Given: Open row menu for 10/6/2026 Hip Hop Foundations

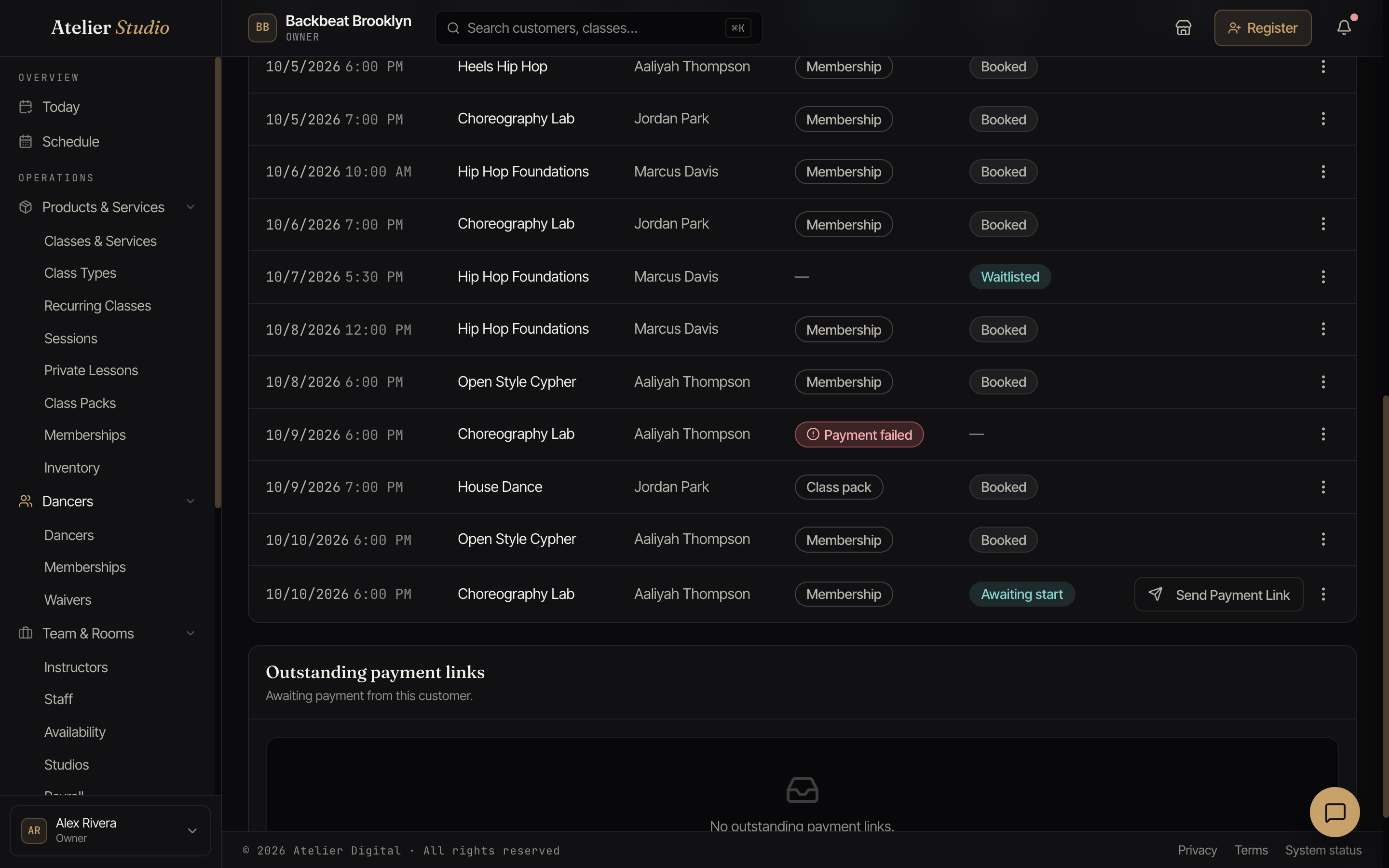Looking at the screenshot, I should [x=1323, y=172].
